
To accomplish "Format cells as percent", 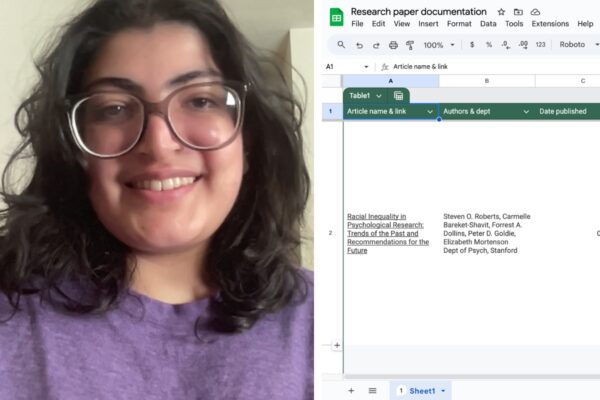I will [489, 45].
